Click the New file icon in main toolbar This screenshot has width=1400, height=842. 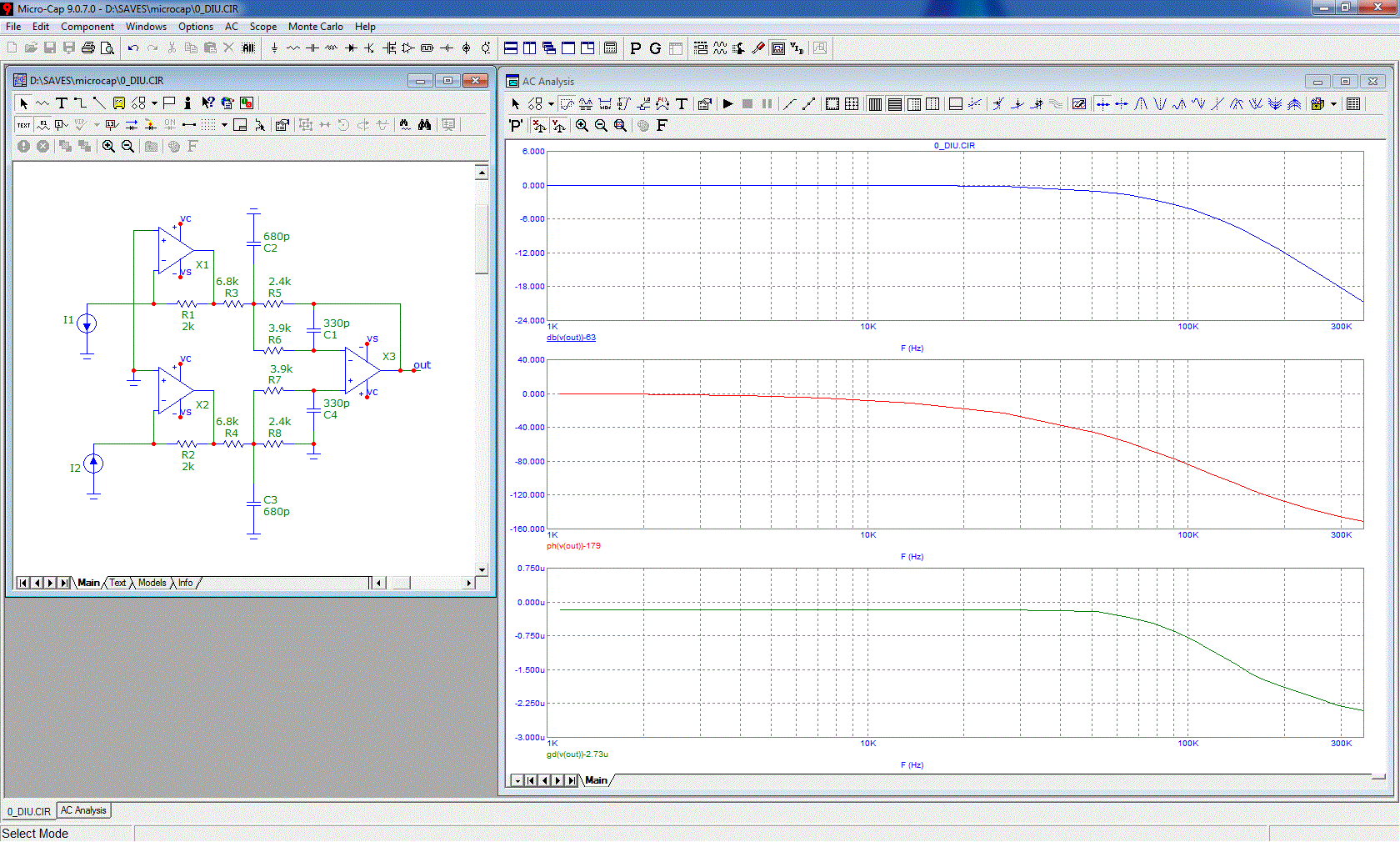12,48
